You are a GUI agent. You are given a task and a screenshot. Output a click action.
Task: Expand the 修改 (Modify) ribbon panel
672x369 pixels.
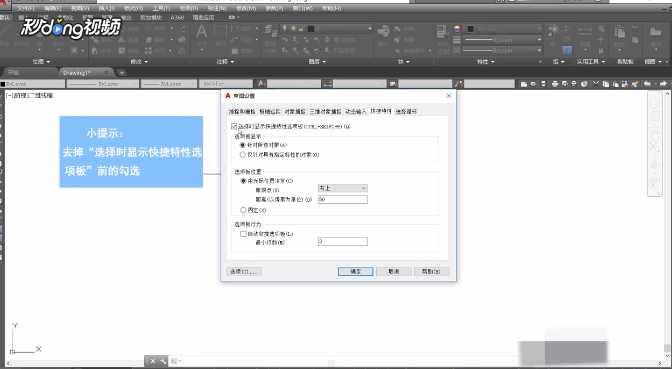[x=138, y=62]
